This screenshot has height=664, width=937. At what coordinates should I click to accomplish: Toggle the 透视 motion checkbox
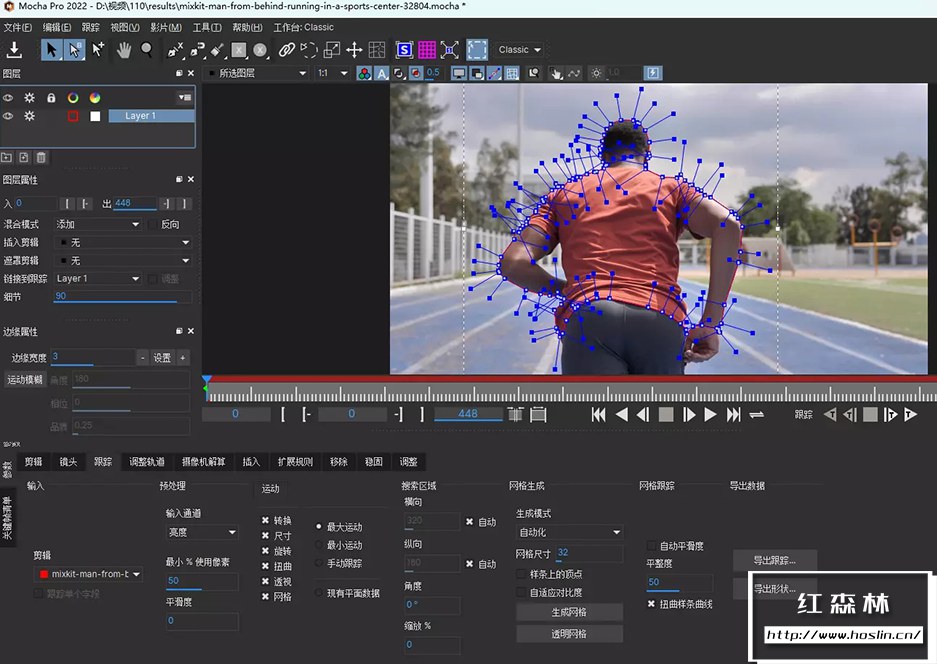tap(265, 581)
